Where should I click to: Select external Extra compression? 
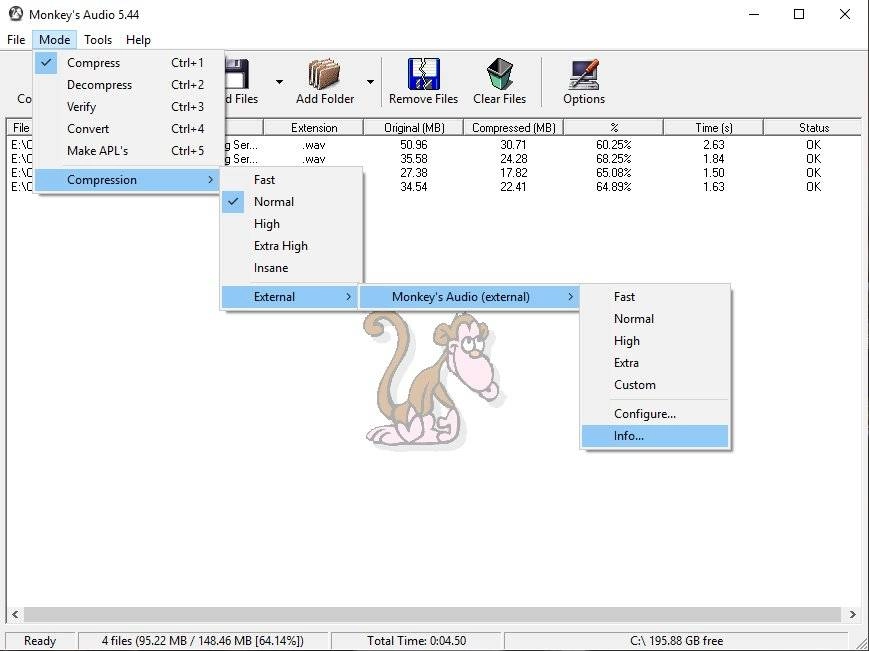click(655, 363)
